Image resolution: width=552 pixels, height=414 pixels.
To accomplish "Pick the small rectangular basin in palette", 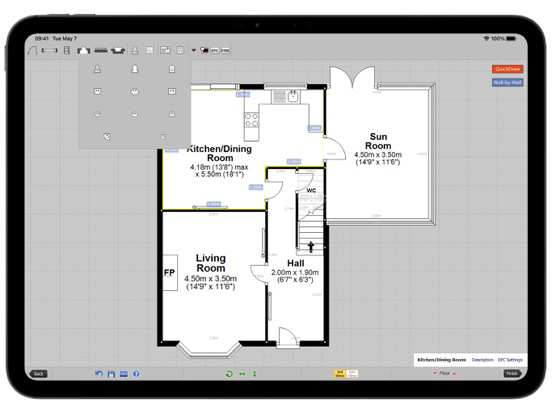I will [x=172, y=114].
